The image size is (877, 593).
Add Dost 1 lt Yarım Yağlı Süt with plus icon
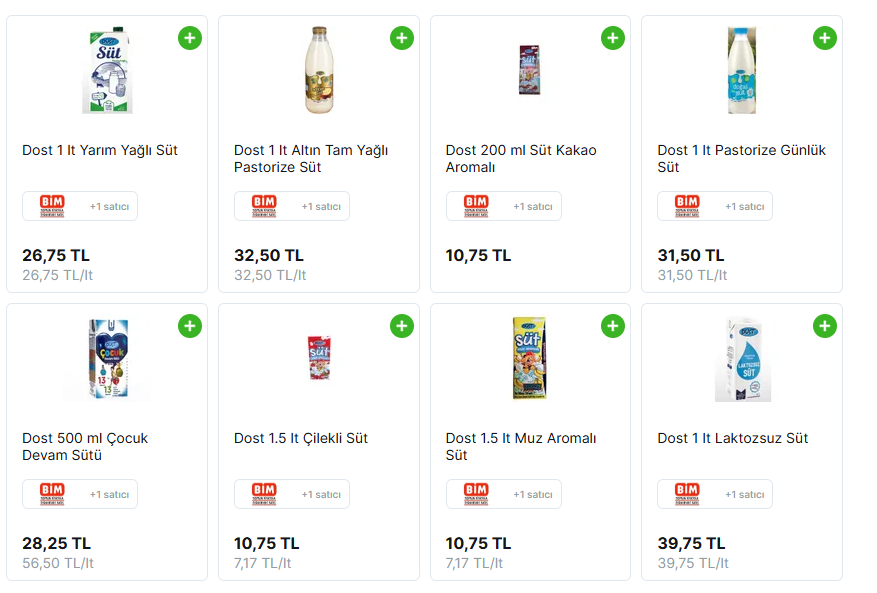tap(190, 38)
